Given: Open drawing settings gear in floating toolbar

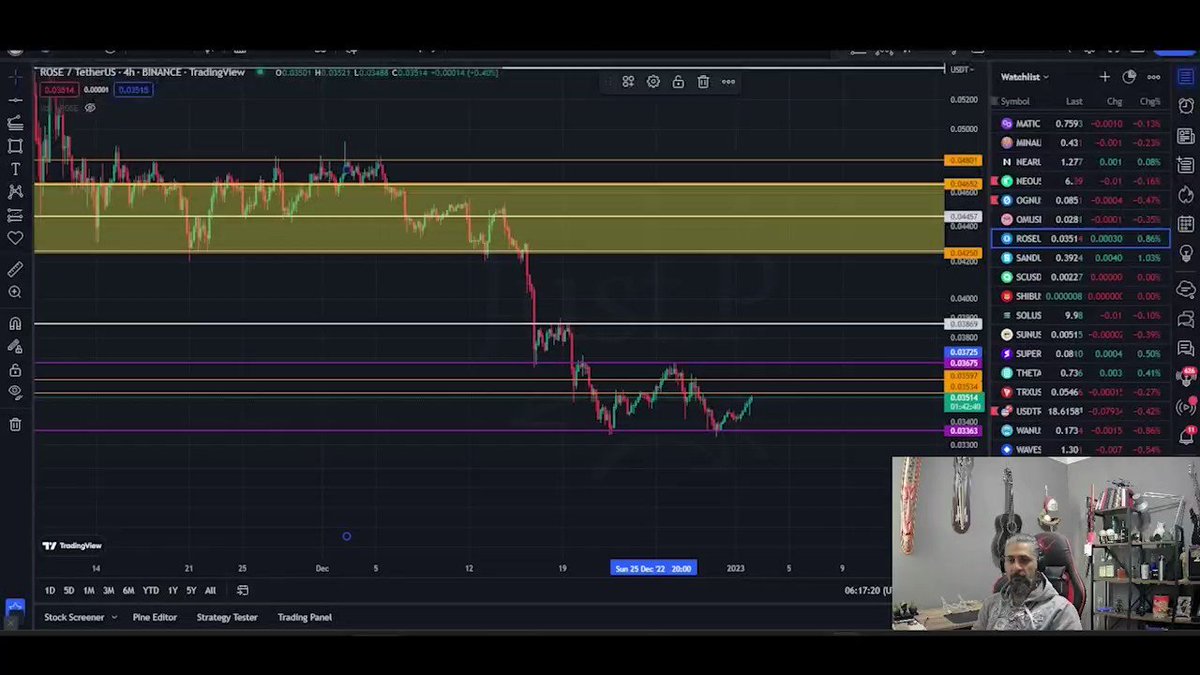Looking at the screenshot, I should [x=653, y=82].
